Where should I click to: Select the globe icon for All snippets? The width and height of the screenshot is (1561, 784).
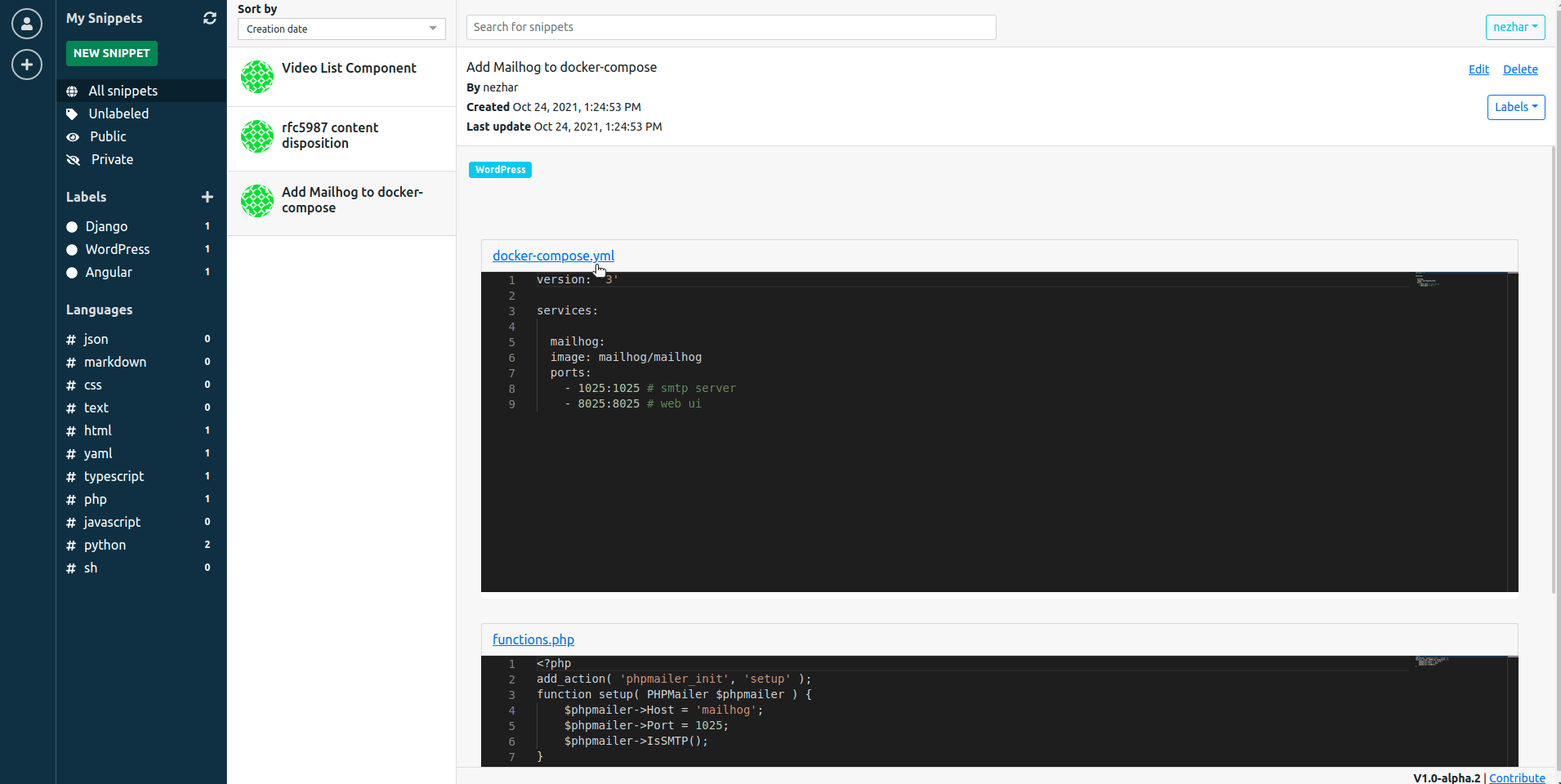(73, 91)
